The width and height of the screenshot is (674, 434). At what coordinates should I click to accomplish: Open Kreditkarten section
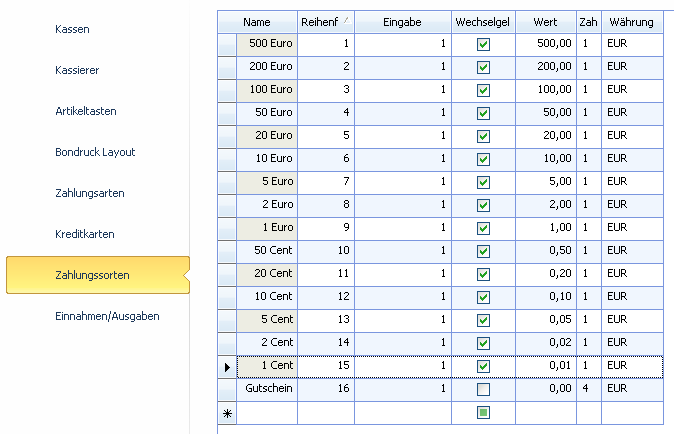(x=85, y=234)
